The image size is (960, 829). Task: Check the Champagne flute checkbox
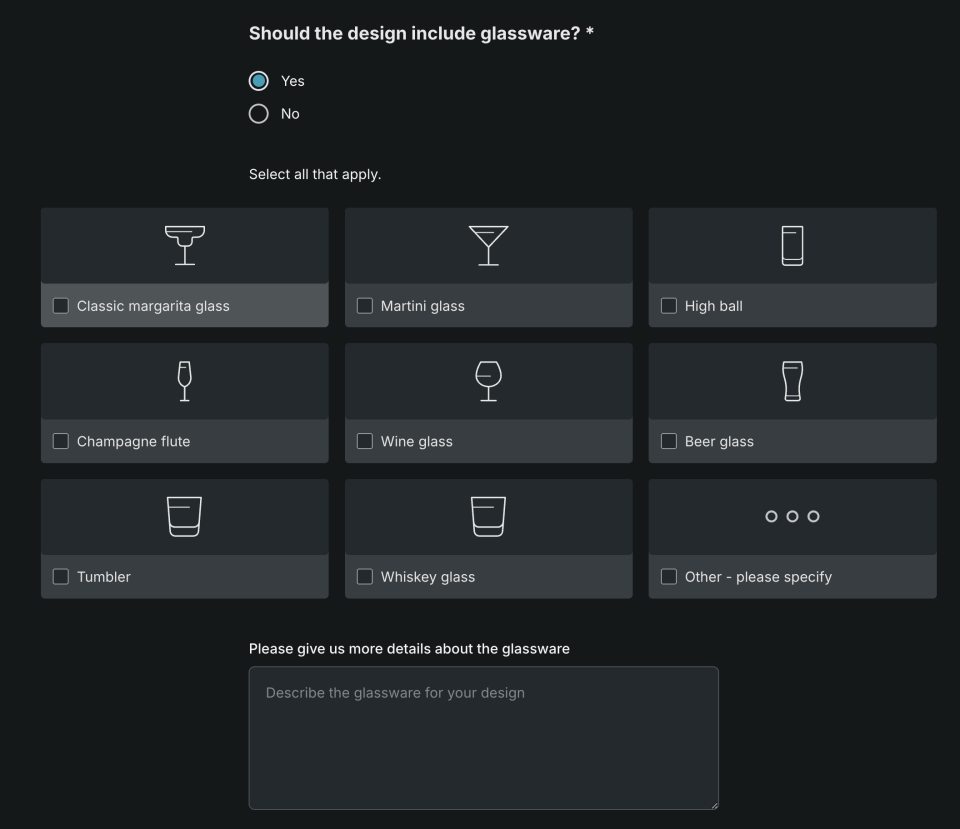tap(61, 441)
